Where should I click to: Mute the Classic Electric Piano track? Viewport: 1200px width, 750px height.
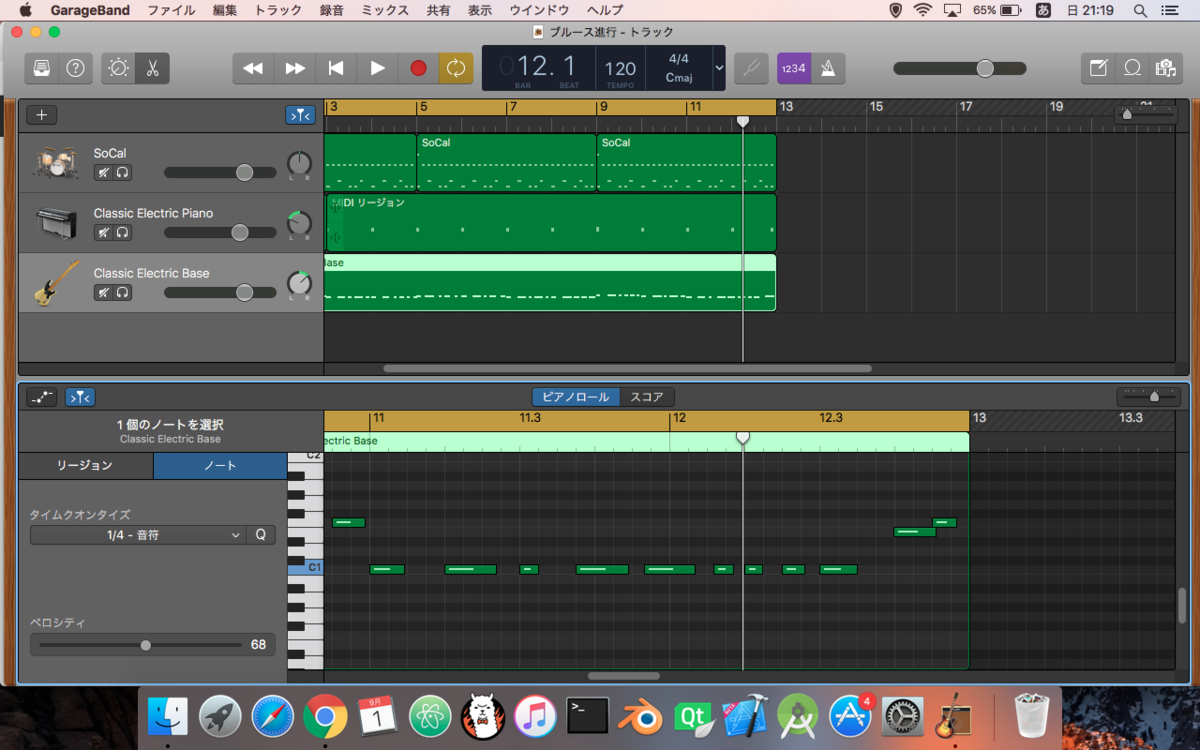(103, 233)
